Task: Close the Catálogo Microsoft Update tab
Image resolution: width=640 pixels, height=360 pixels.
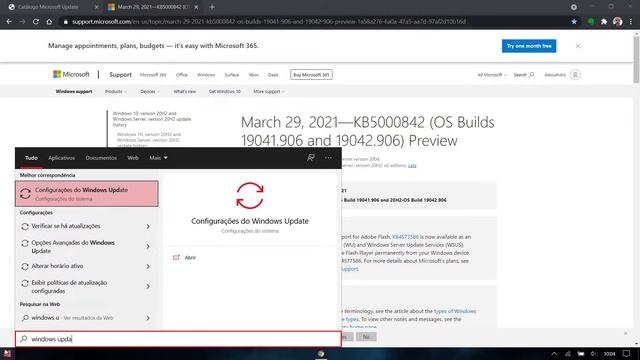Action: 96,7
